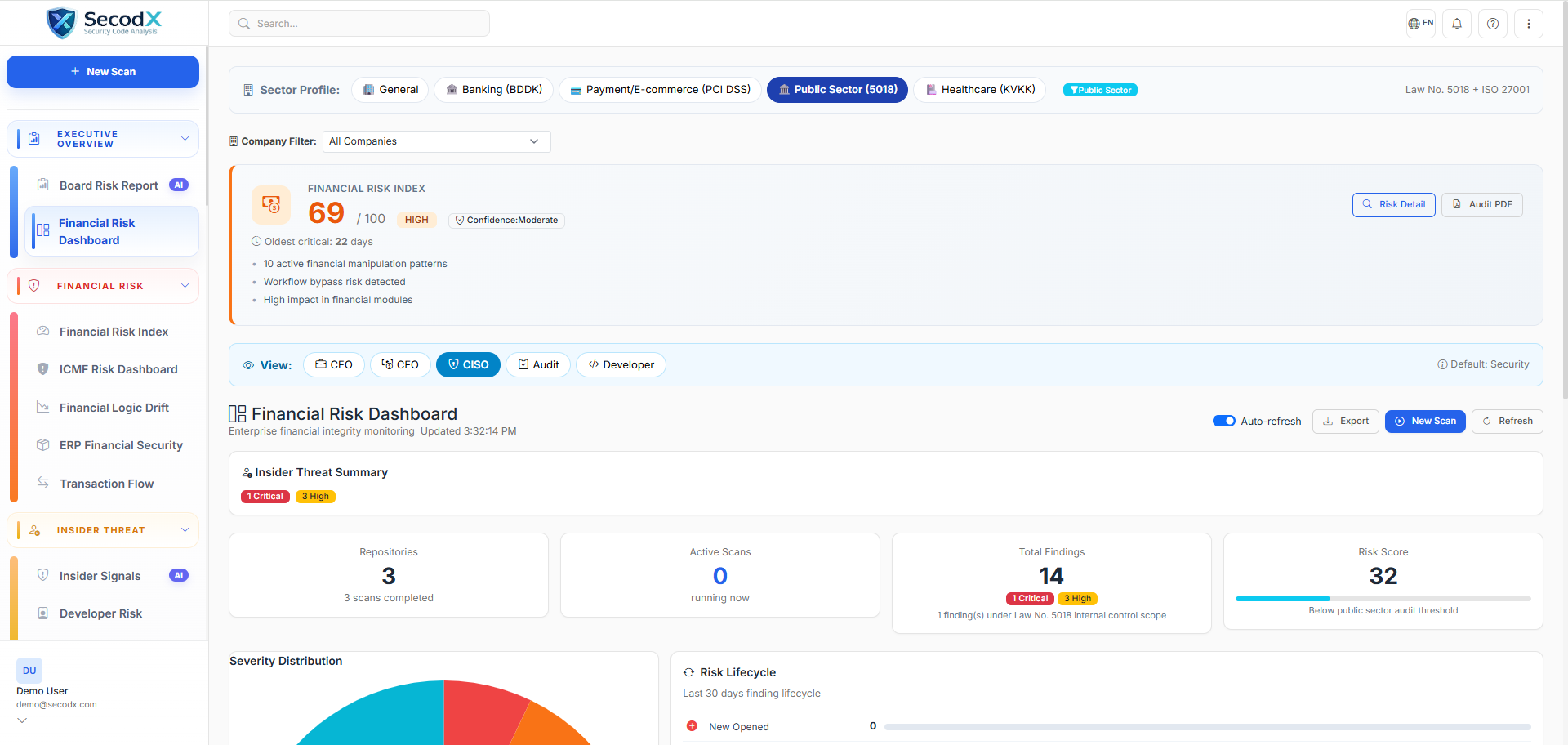
Task: Click the Transaction Flow arrows icon
Action: click(x=43, y=483)
